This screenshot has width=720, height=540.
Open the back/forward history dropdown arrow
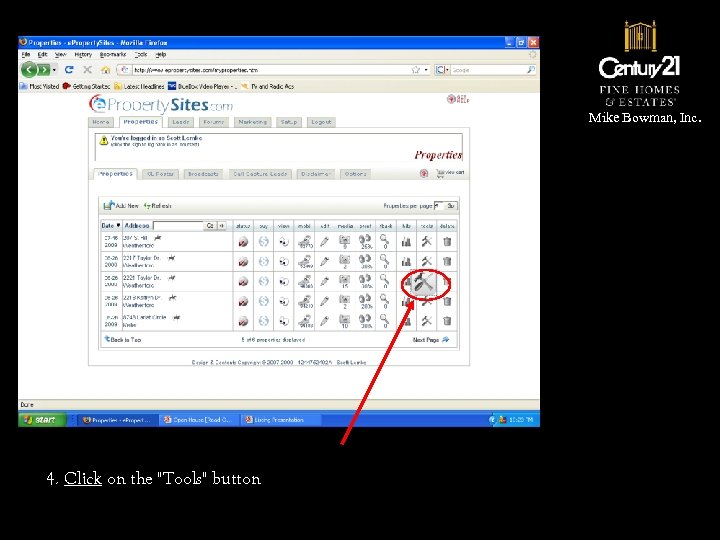coord(55,70)
